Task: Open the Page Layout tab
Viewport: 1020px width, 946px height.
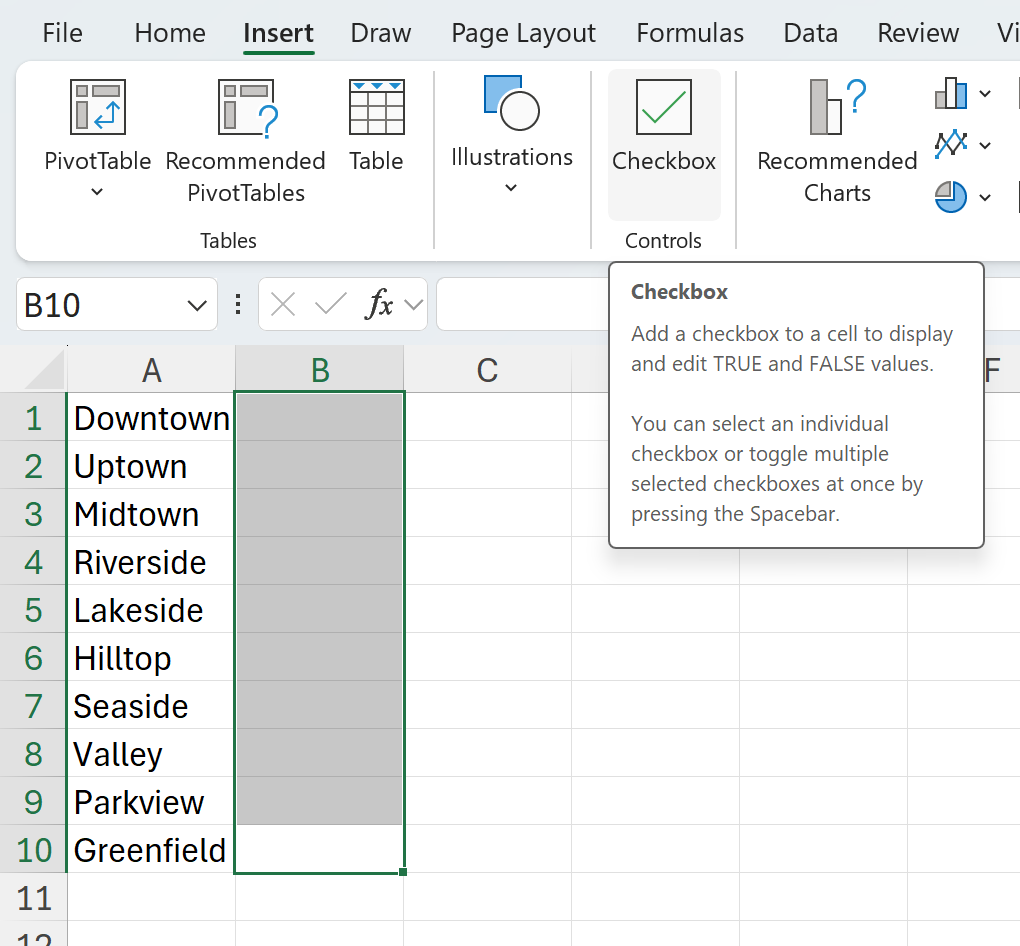Action: 523,33
